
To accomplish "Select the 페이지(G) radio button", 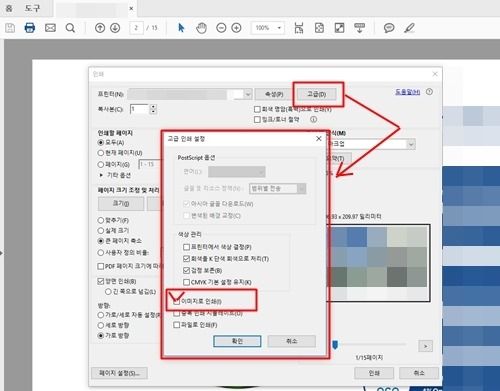I will tap(101, 164).
